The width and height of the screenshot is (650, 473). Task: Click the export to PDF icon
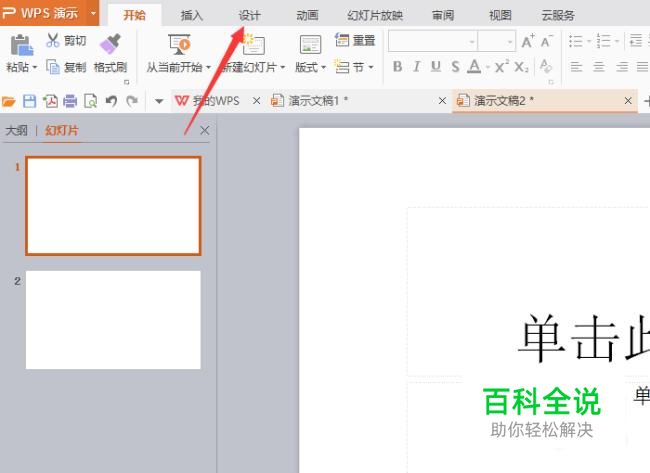click(50, 101)
